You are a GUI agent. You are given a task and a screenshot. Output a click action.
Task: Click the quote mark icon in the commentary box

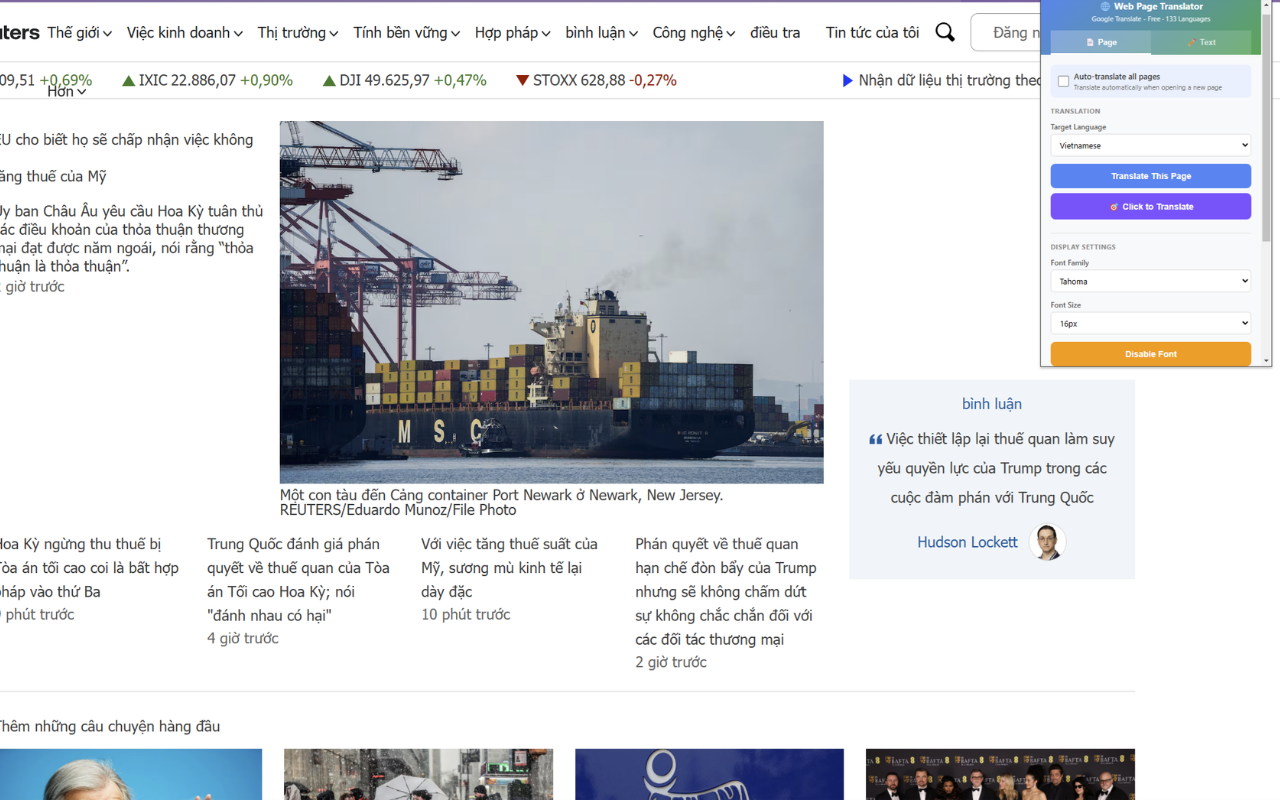click(876, 439)
